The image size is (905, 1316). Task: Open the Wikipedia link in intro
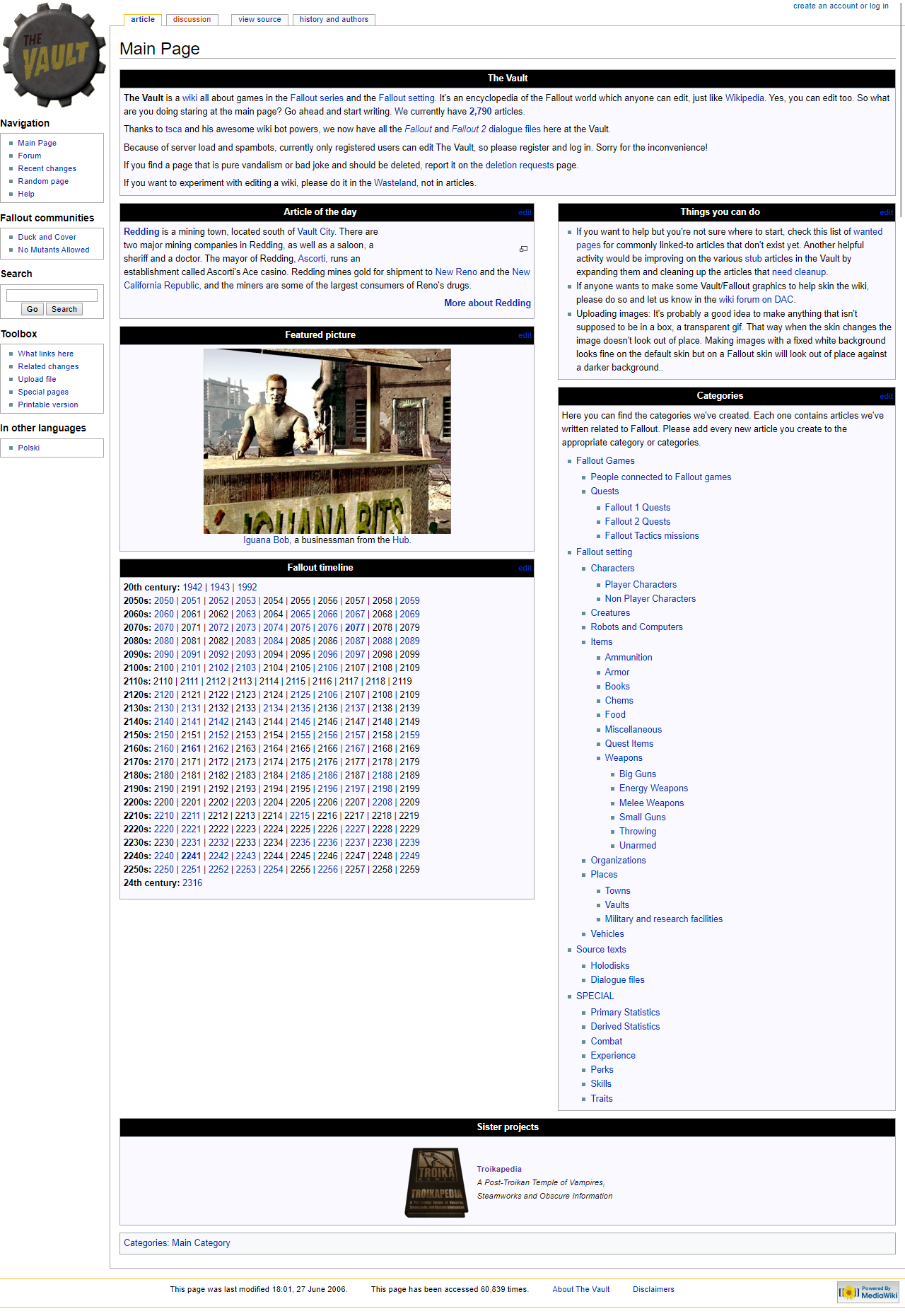coord(745,98)
